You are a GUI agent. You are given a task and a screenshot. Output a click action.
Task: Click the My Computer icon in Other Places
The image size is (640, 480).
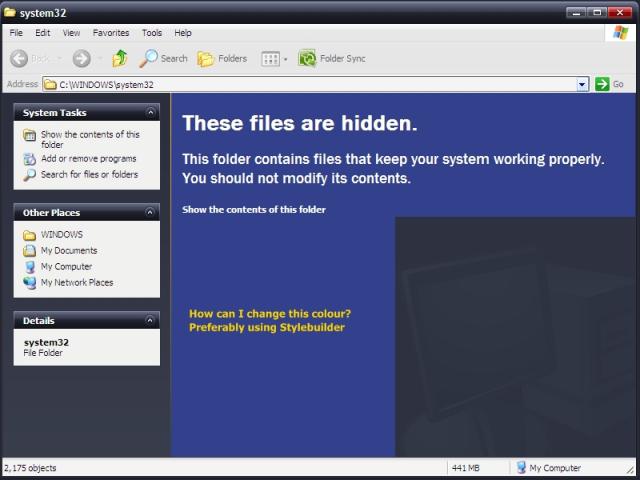[29, 267]
